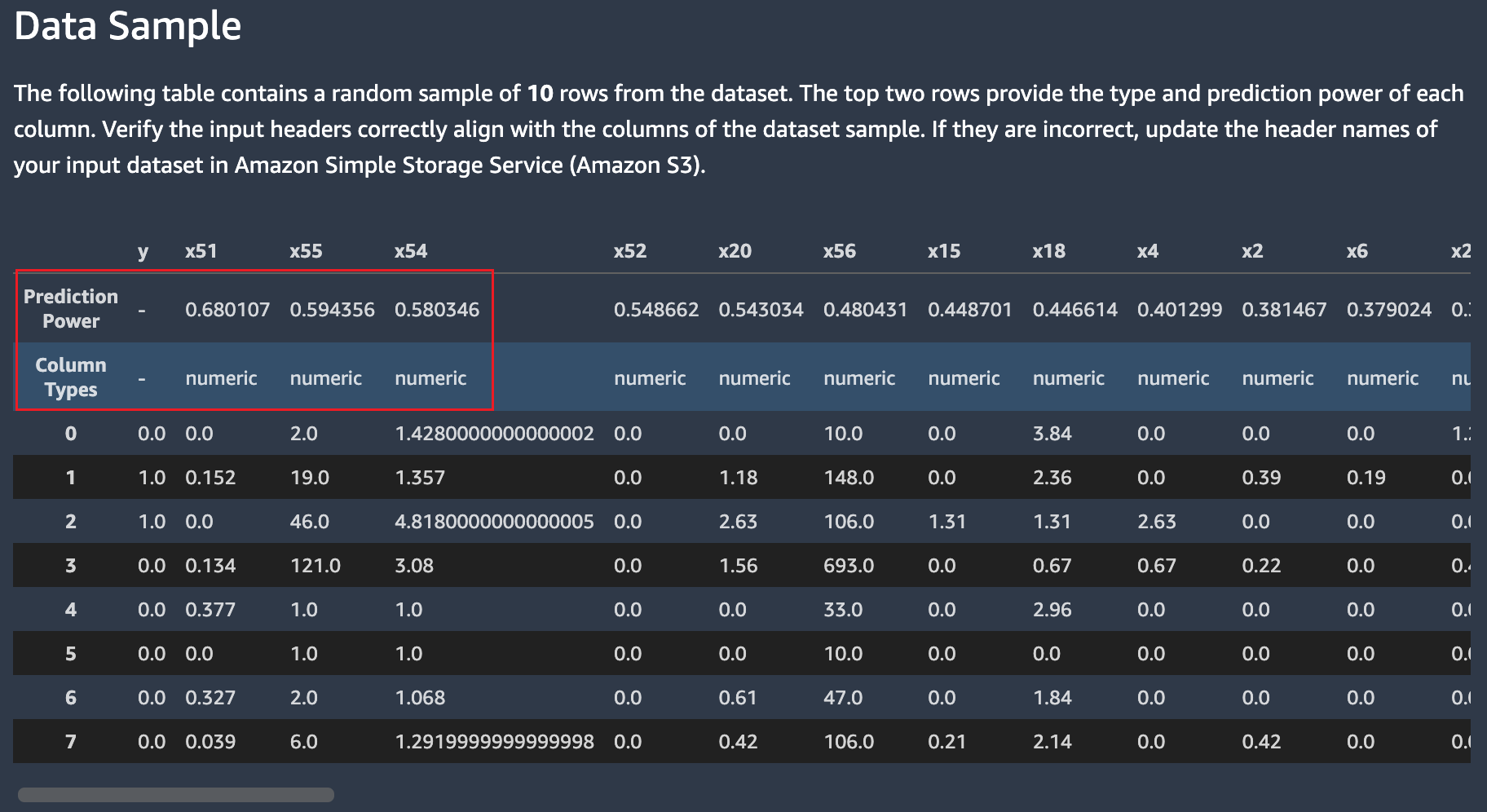Select the x55 column header
Viewport: 1487px width, 812px height.
(x=306, y=251)
